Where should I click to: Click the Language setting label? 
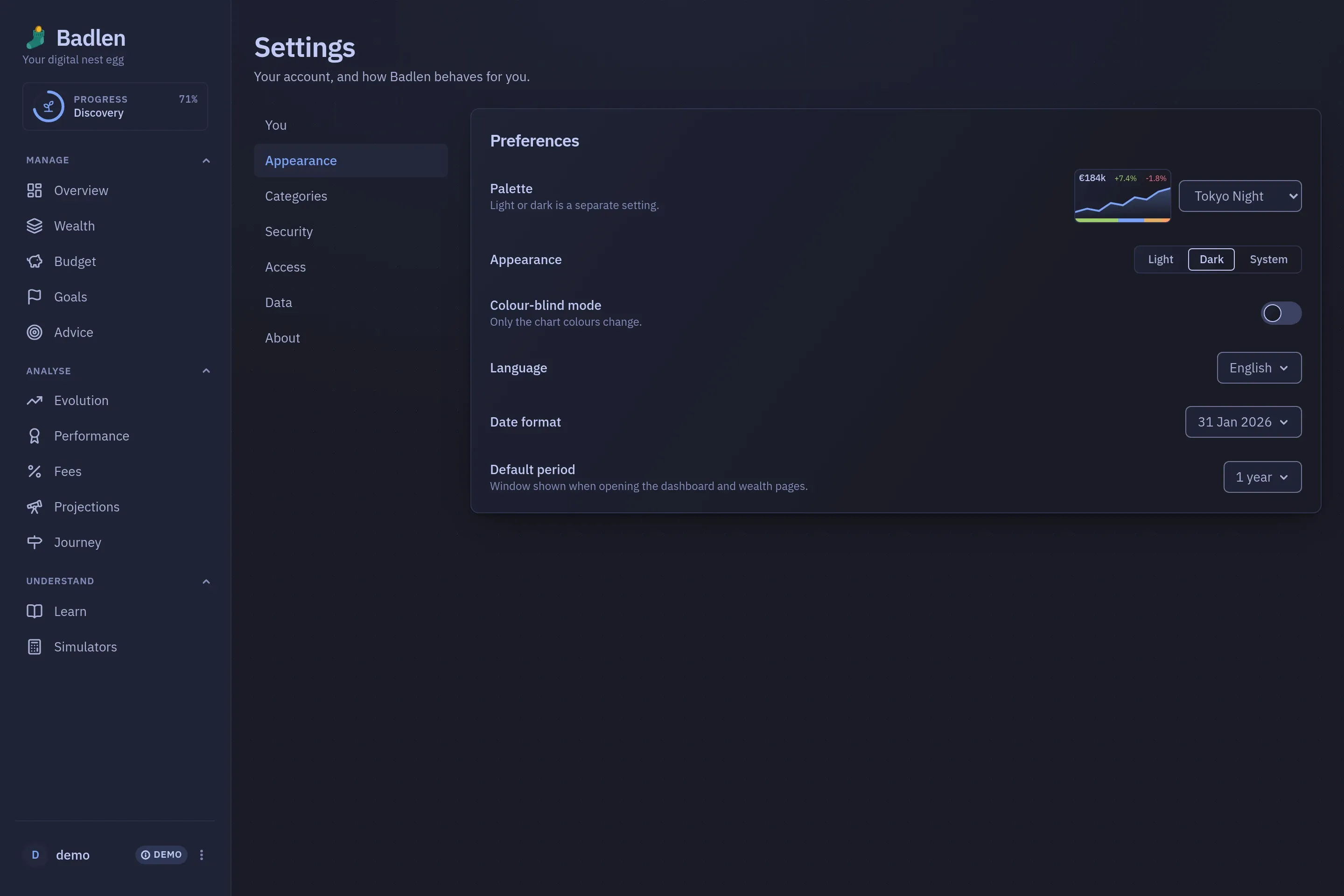518,368
